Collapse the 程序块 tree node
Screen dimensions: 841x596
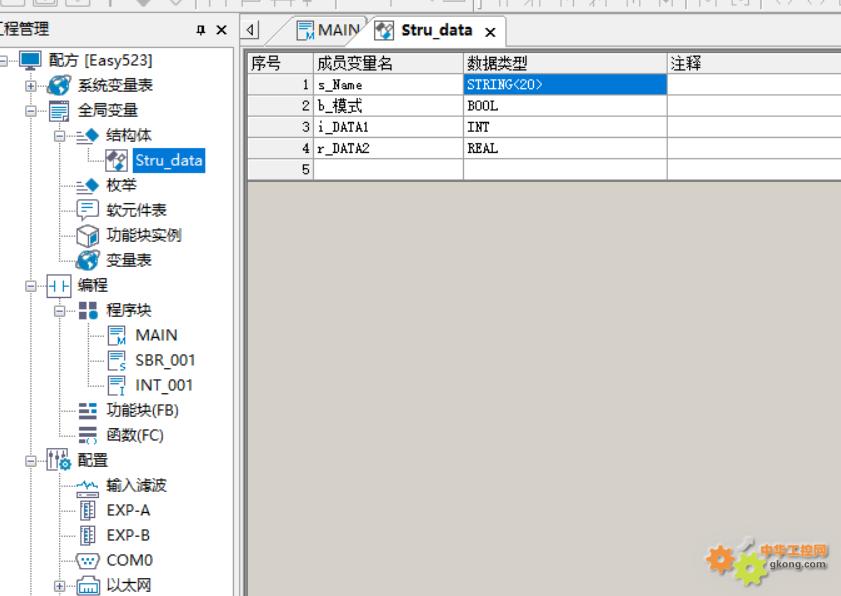coord(59,310)
